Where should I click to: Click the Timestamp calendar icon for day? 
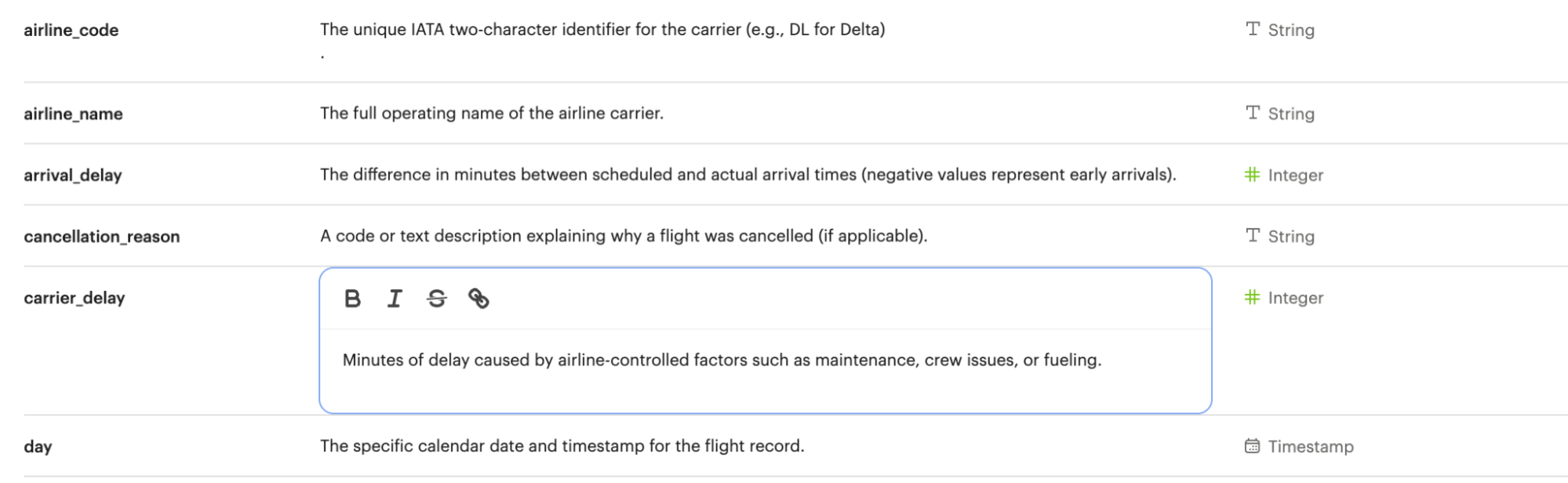click(x=1253, y=446)
